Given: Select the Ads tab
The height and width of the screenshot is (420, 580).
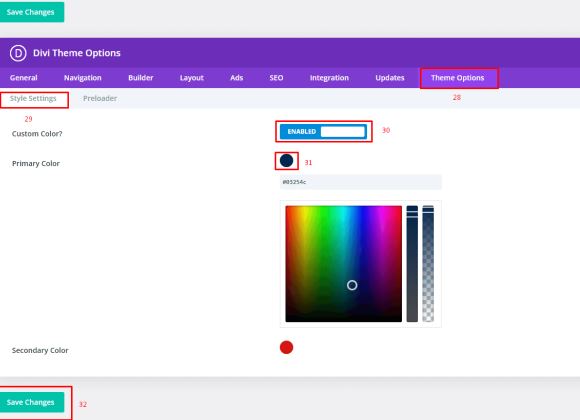Looking at the screenshot, I should coord(236,78).
